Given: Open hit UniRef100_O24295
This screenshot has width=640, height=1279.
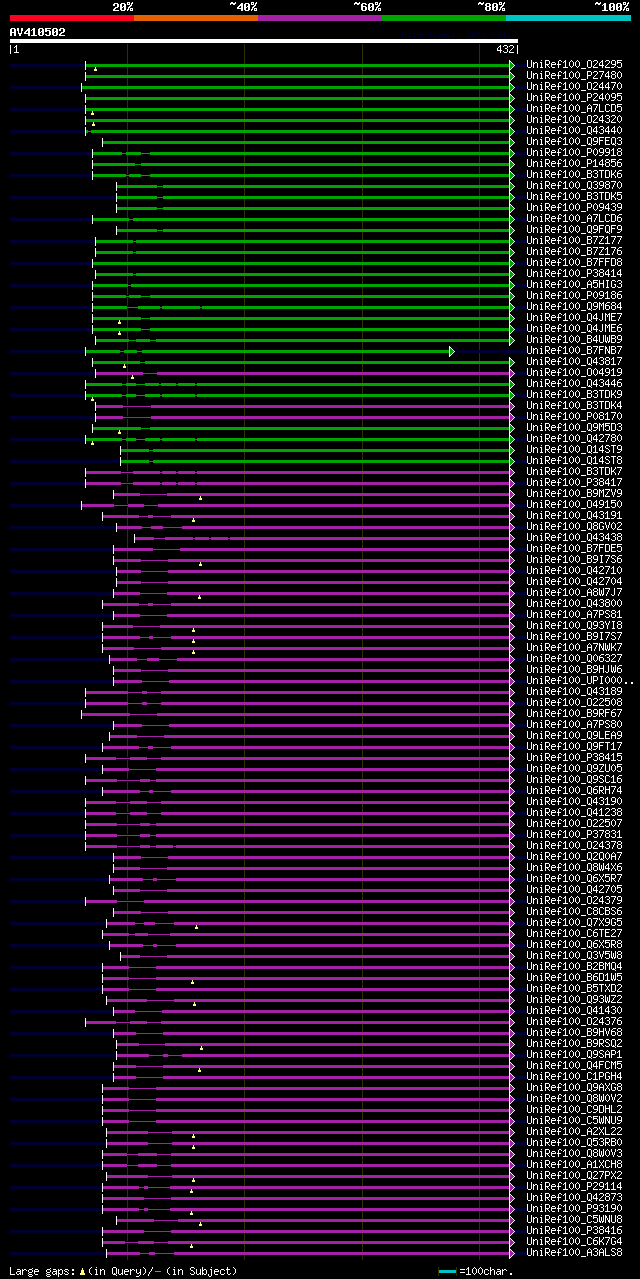Looking at the screenshot, I should coord(573,64).
